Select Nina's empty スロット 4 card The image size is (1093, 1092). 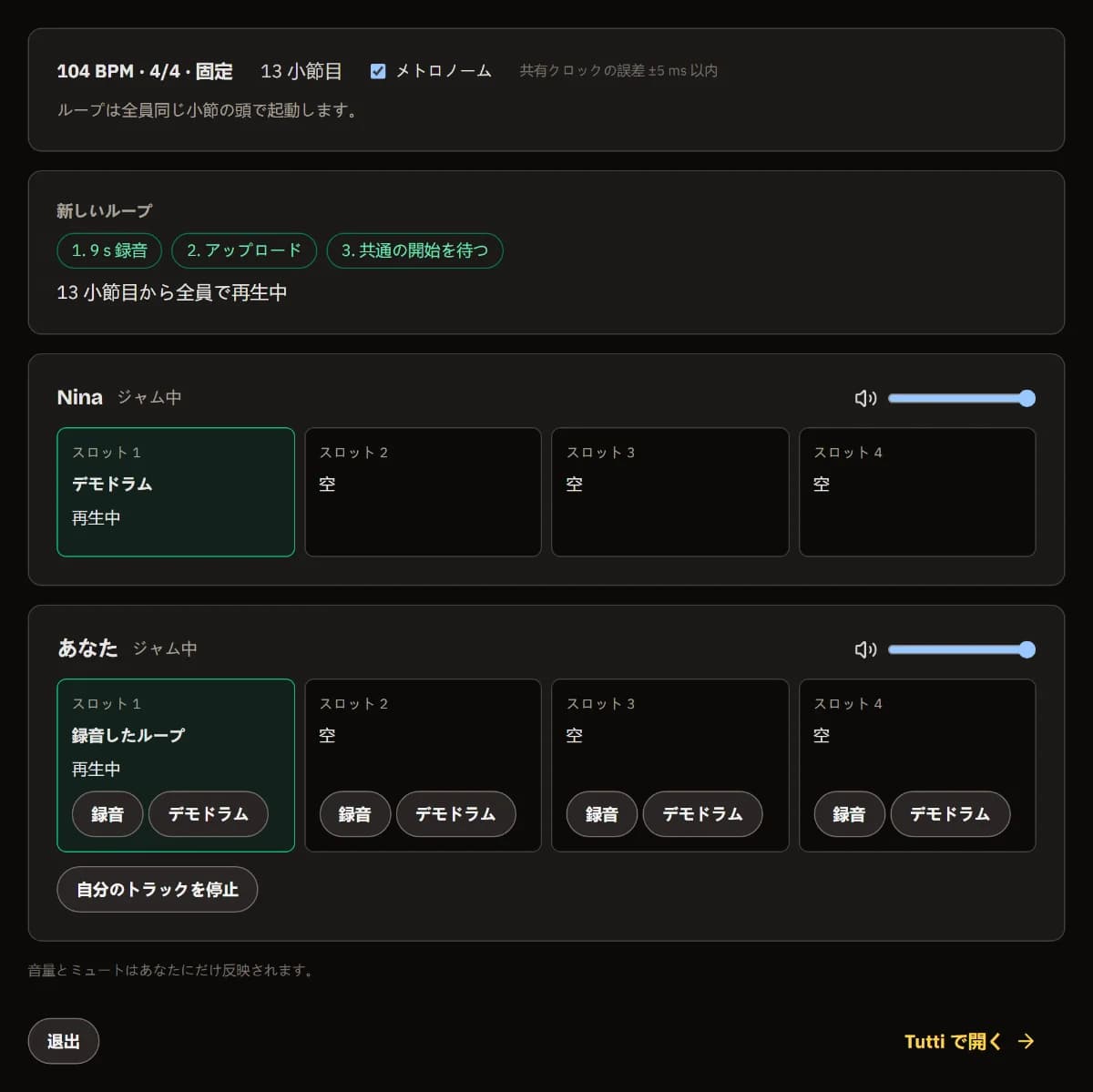pos(917,492)
